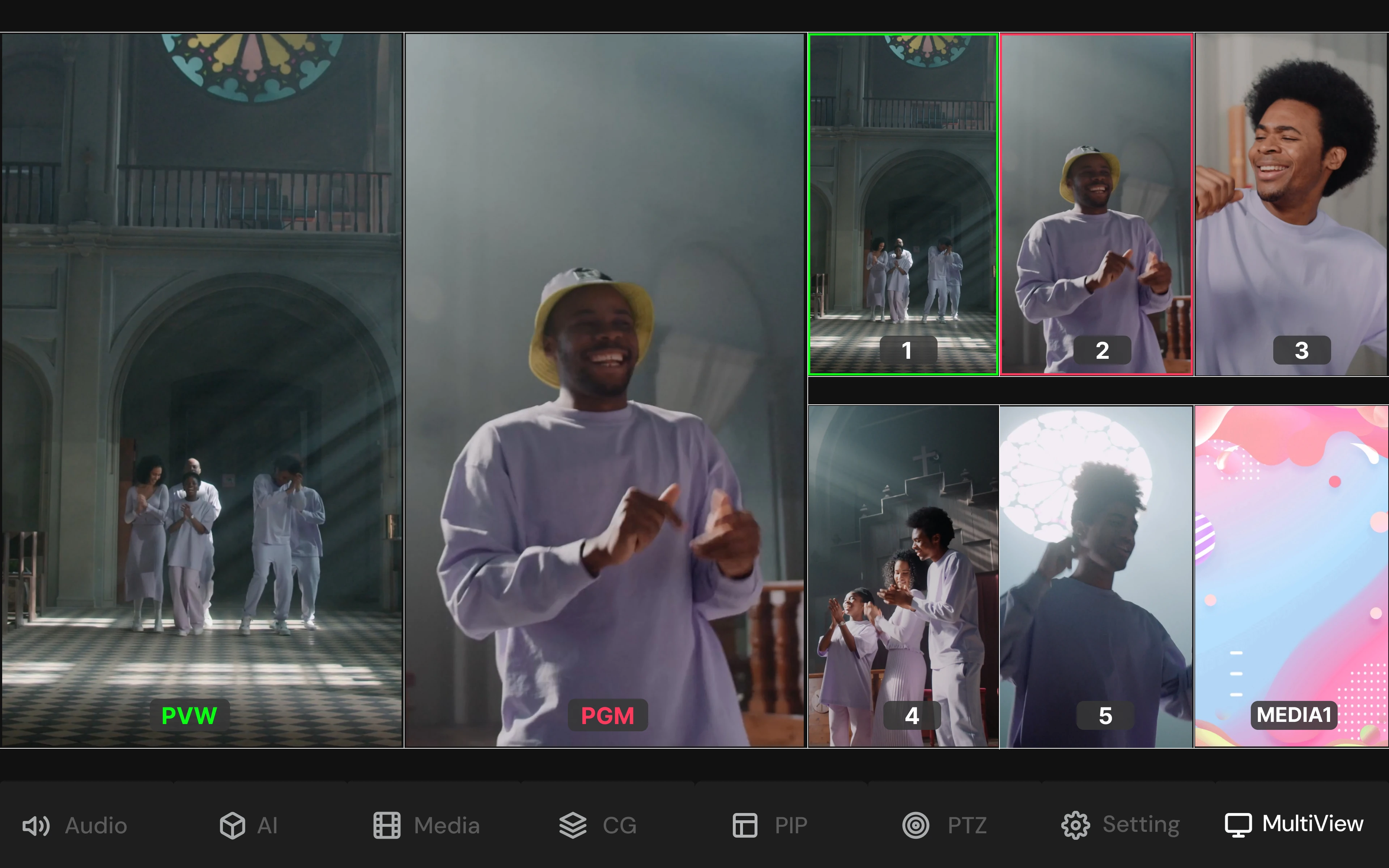Select camera source 1 thumbnail
This screenshot has height=868, width=1389.
coord(903,204)
